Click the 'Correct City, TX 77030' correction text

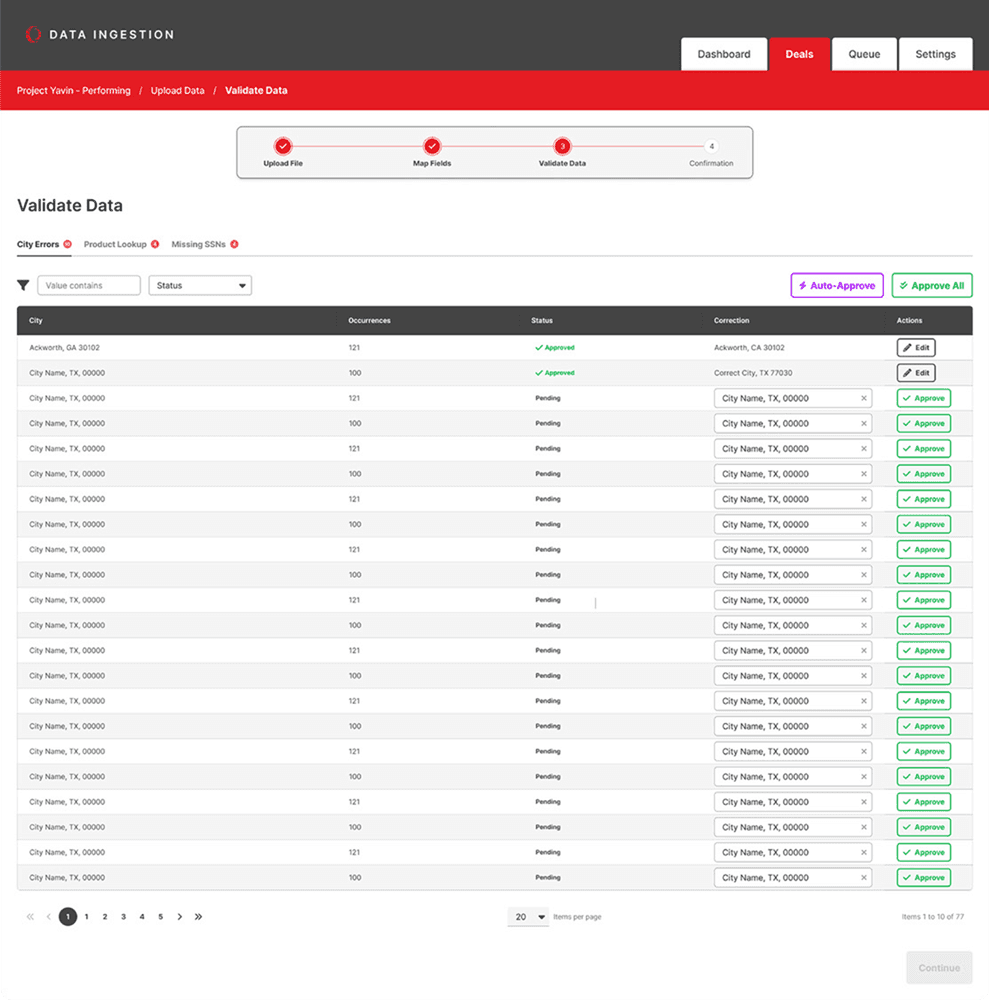point(753,372)
